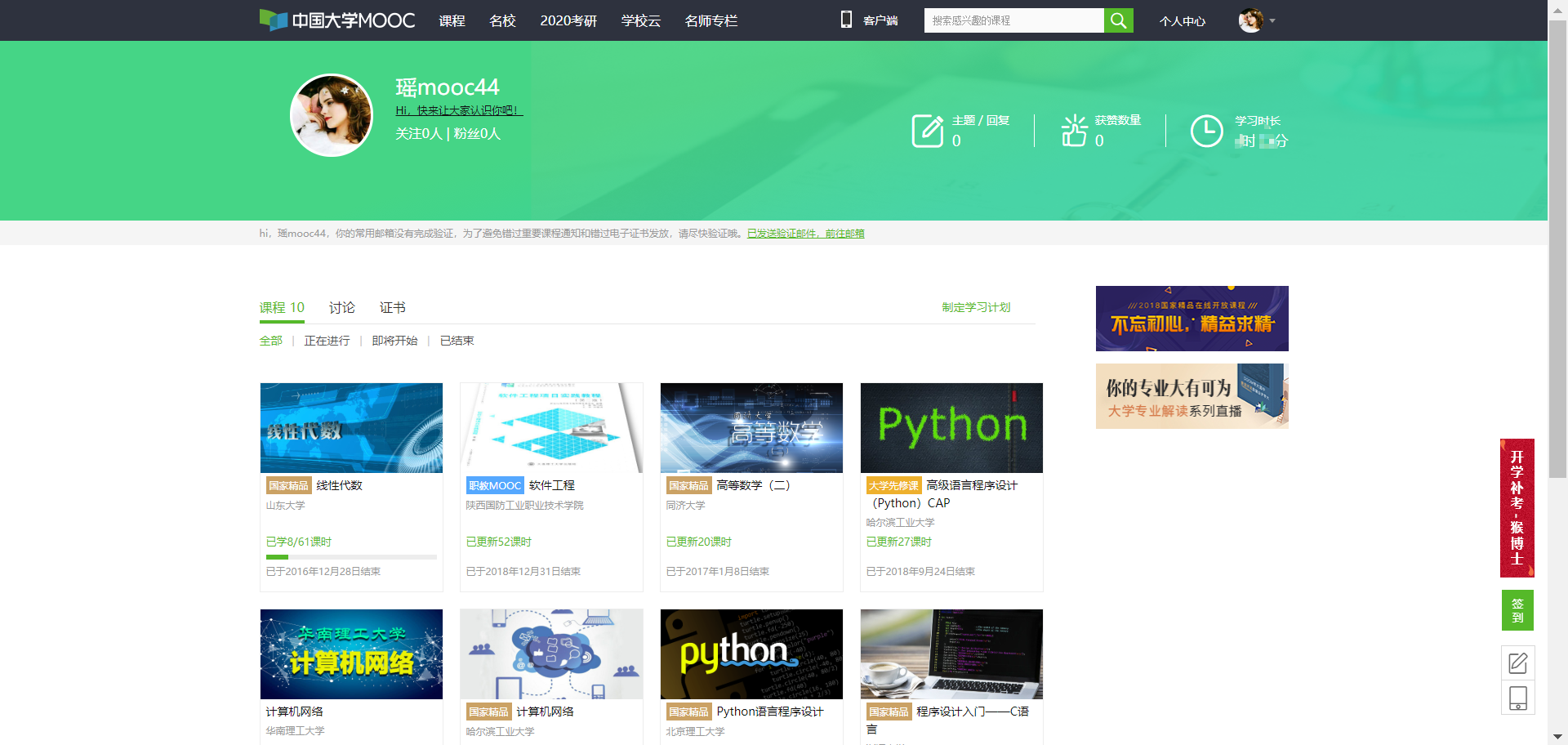Open the yellow python course thumbnail
This screenshot has height=745, width=1568.
[x=751, y=654]
